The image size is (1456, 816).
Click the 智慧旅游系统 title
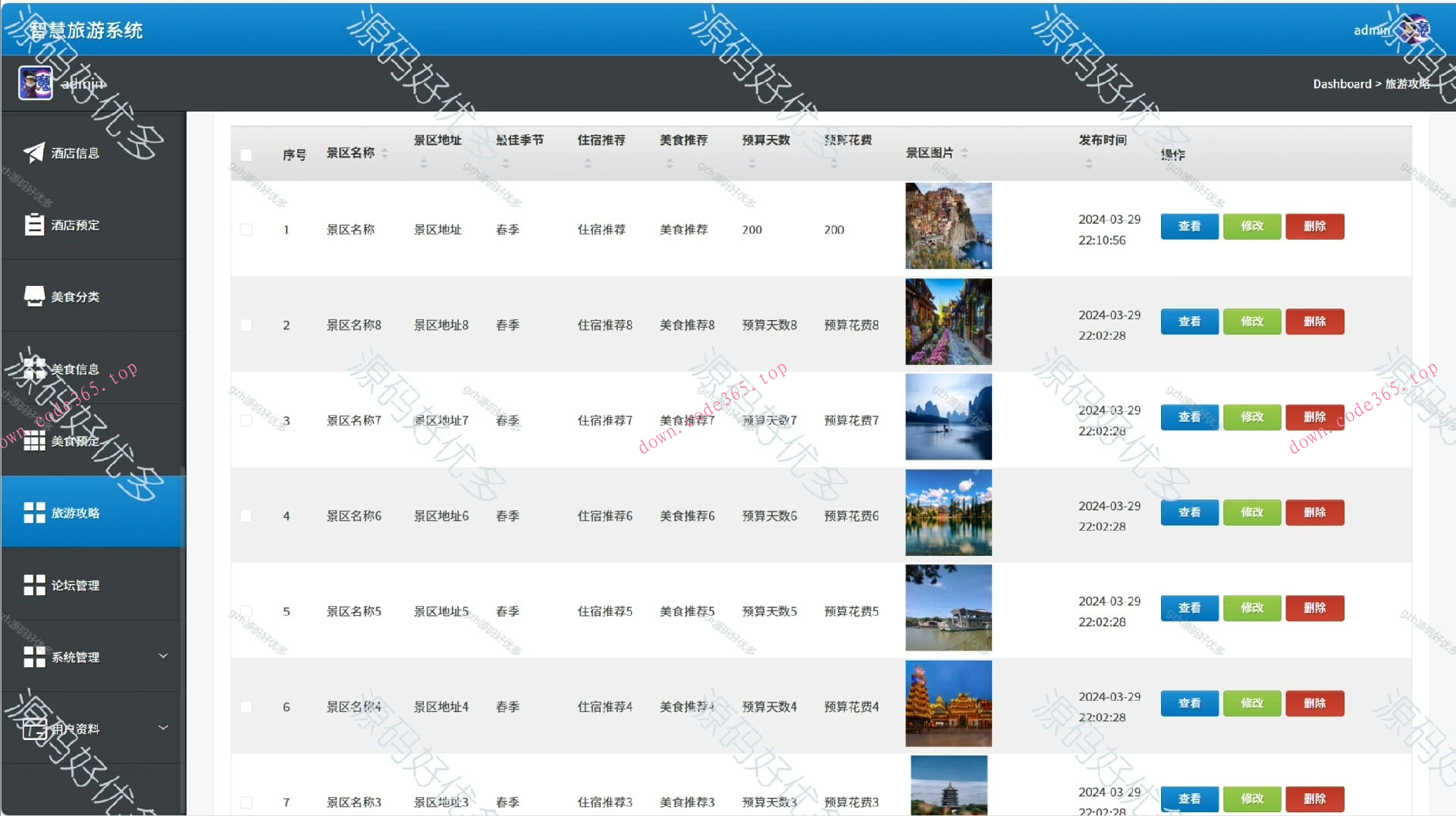pyautogui.click(x=86, y=30)
